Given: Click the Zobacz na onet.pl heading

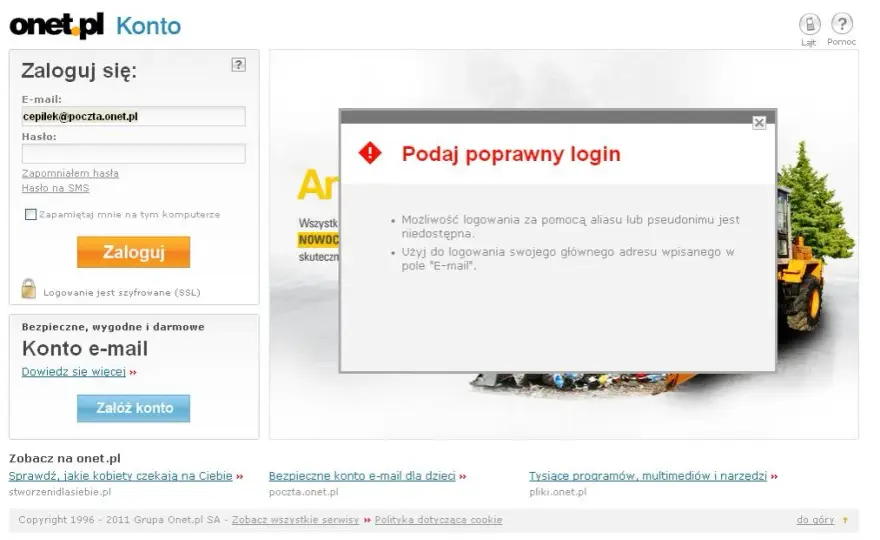Looking at the screenshot, I should click(x=65, y=459).
